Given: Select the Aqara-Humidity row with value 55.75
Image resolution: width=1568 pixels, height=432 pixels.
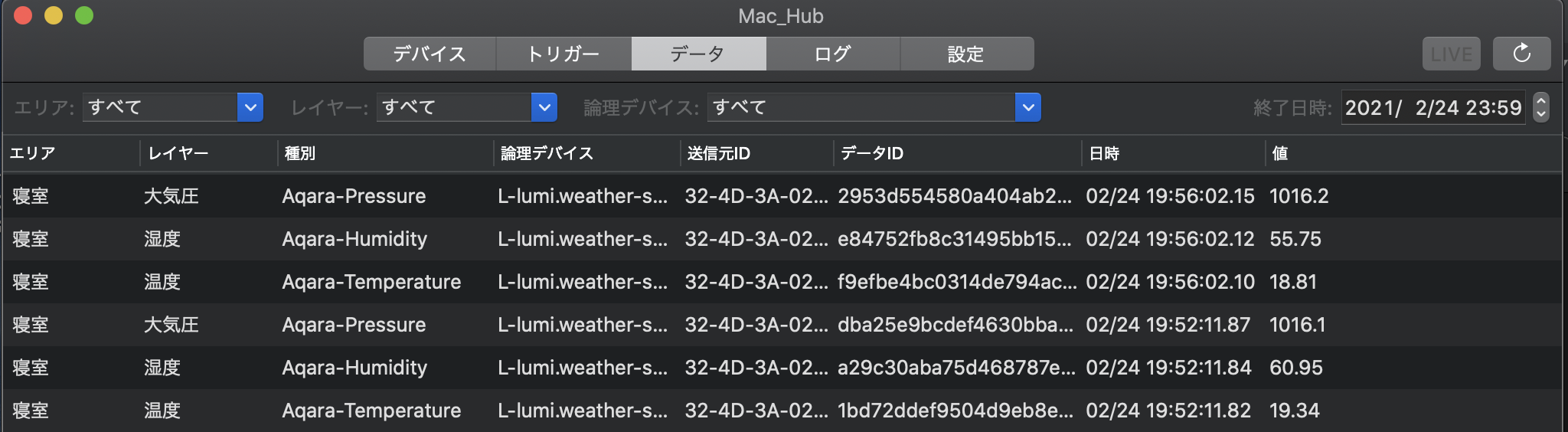Looking at the screenshot, I should [x=782, y=239].
